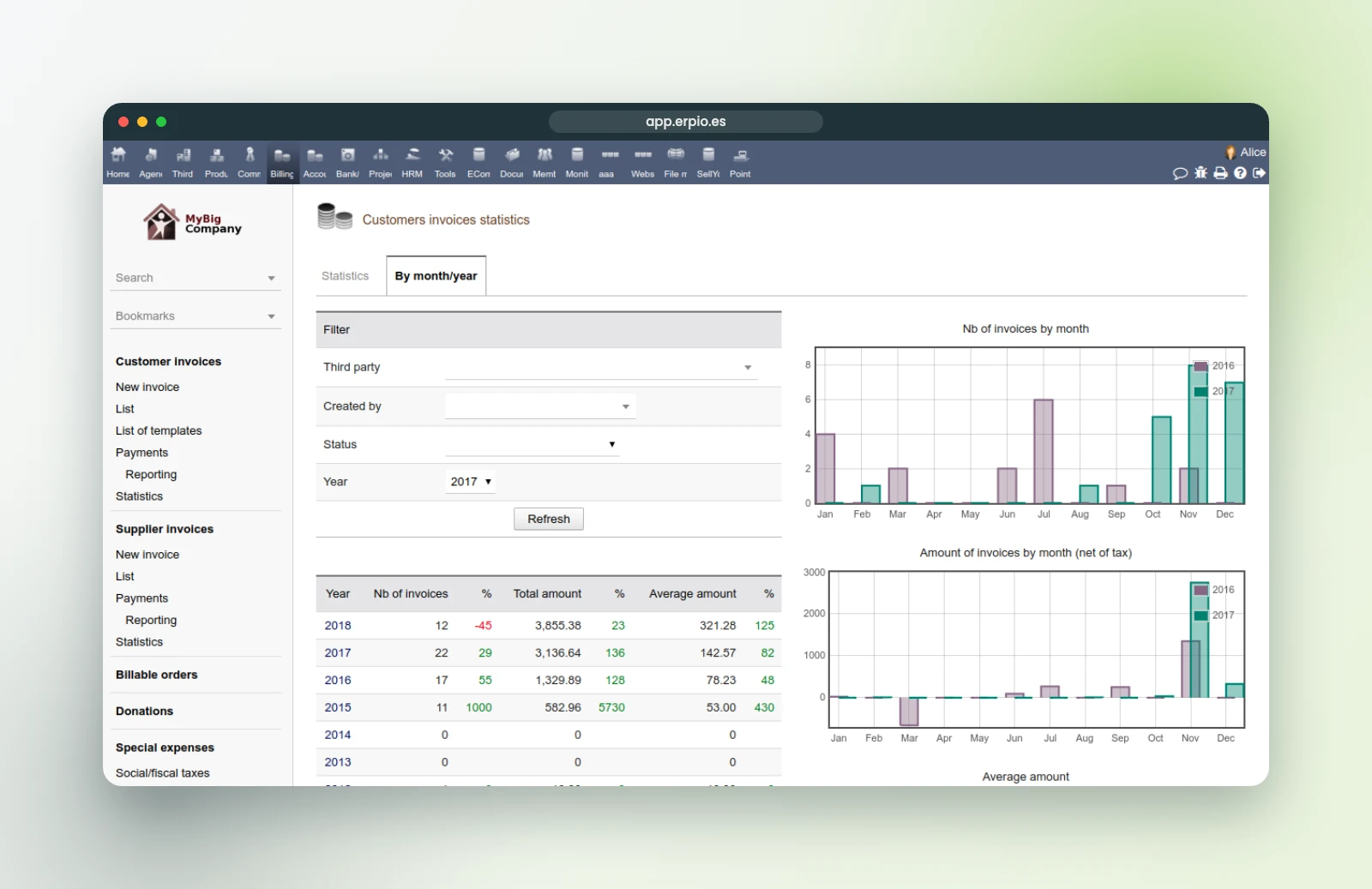Open the 2015 year link in table
Viewport: 1372px width, 889px height.
coord(338,708)
